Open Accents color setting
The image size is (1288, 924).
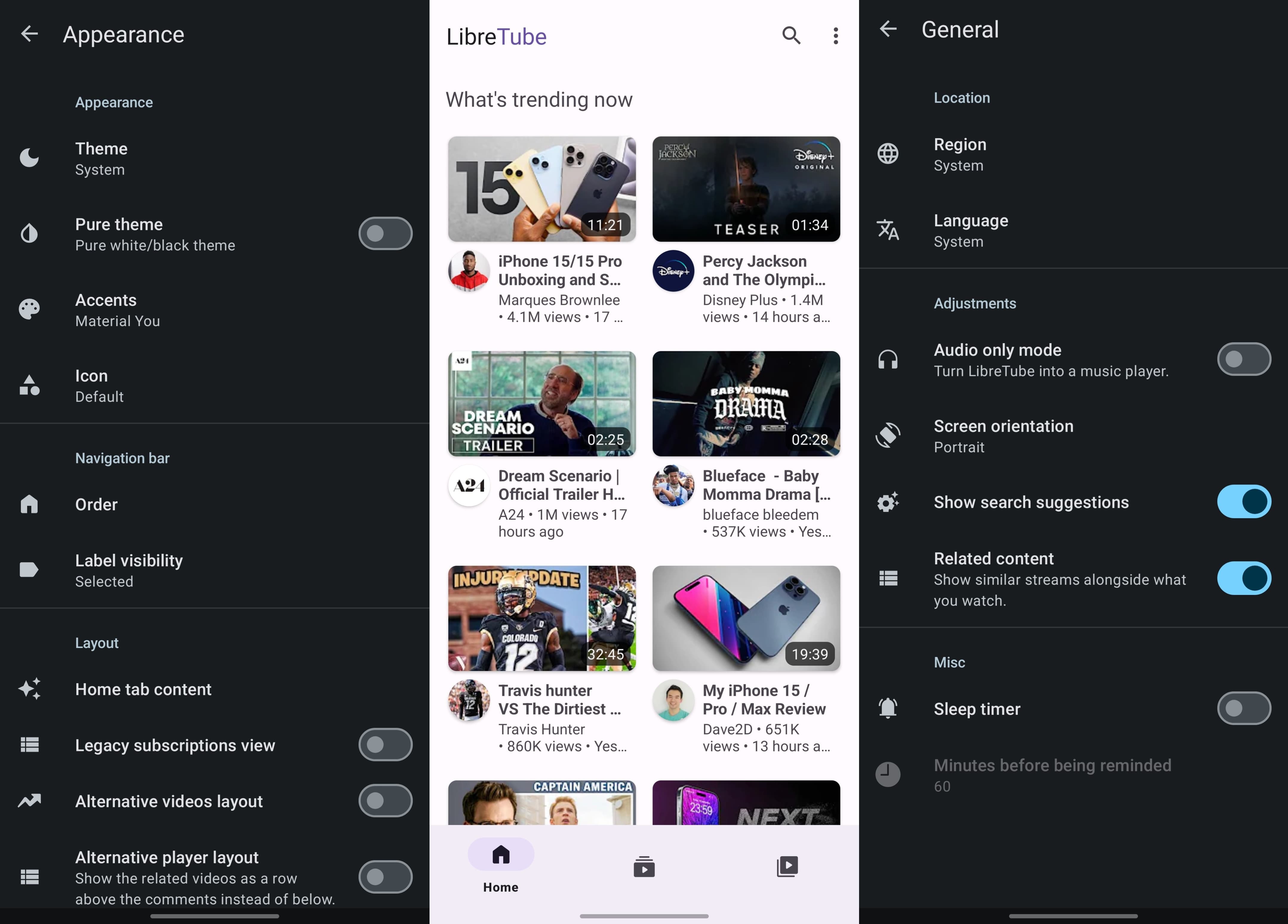[x=106, y=310]
